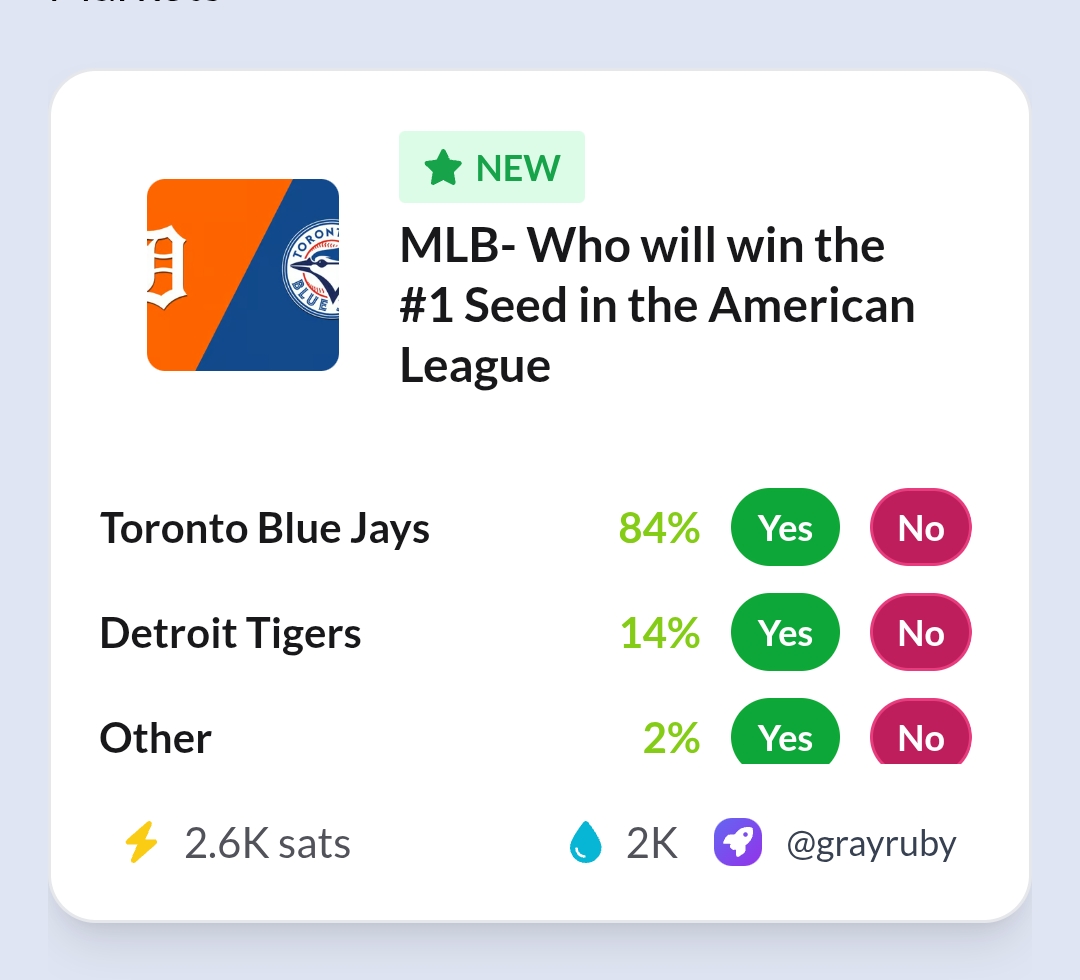Select the Detroit Tigers answer label
1080x980 pixels.
pos(231,634)
